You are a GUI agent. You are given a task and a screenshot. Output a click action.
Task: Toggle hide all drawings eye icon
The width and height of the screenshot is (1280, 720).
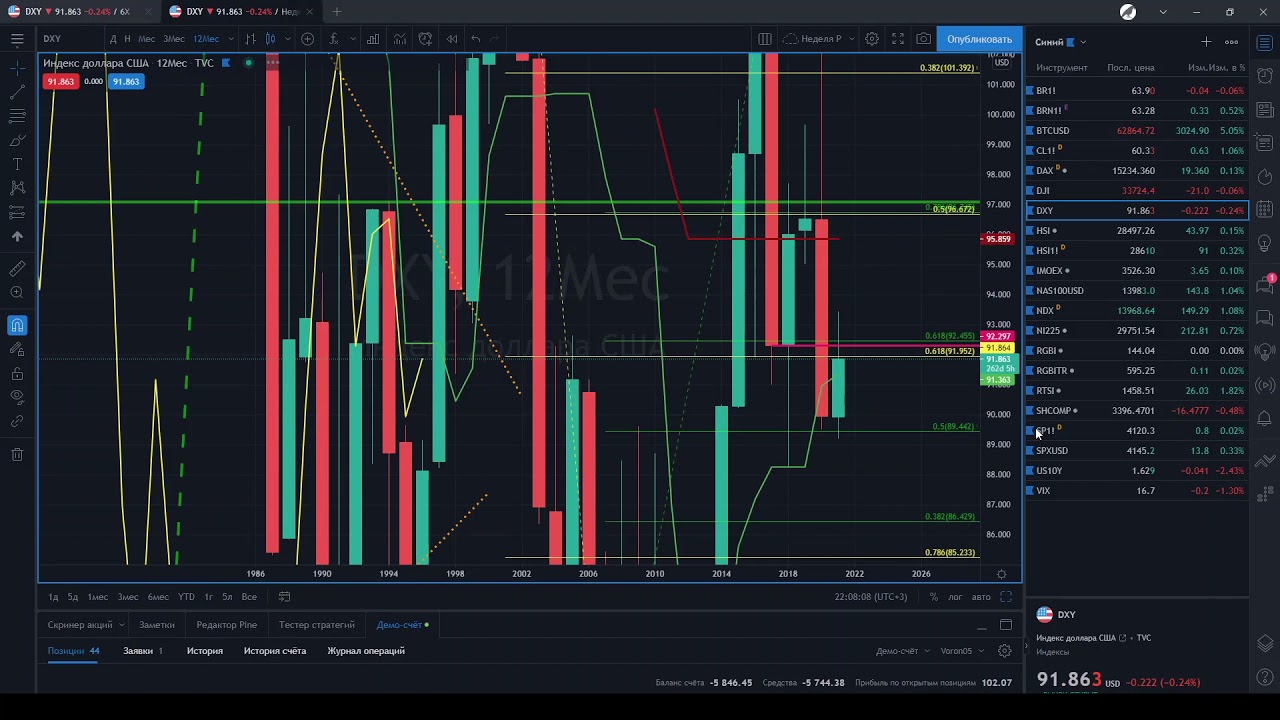point(17,397)
